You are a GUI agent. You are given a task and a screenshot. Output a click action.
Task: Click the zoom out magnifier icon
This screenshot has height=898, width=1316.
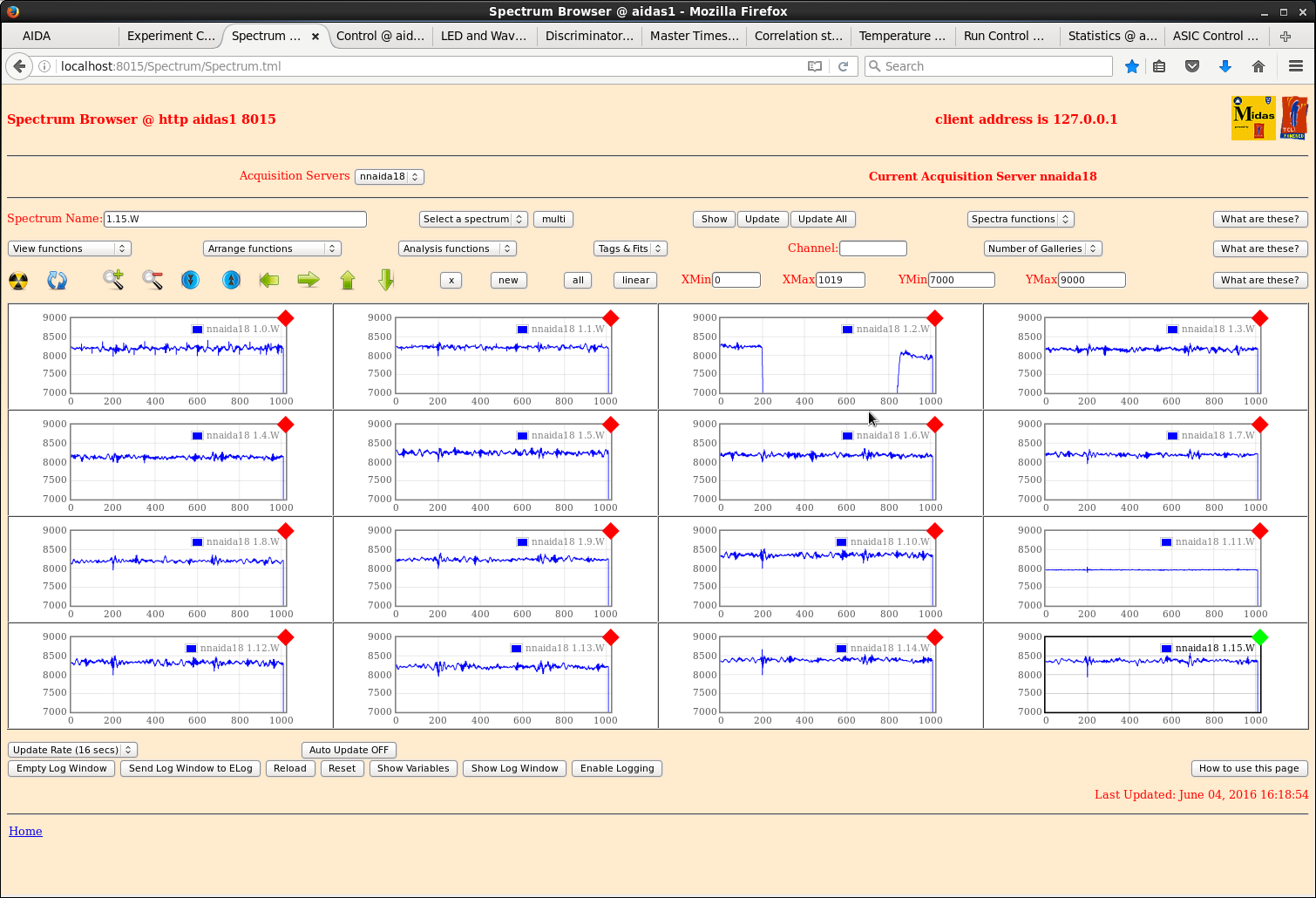(153, 280)
